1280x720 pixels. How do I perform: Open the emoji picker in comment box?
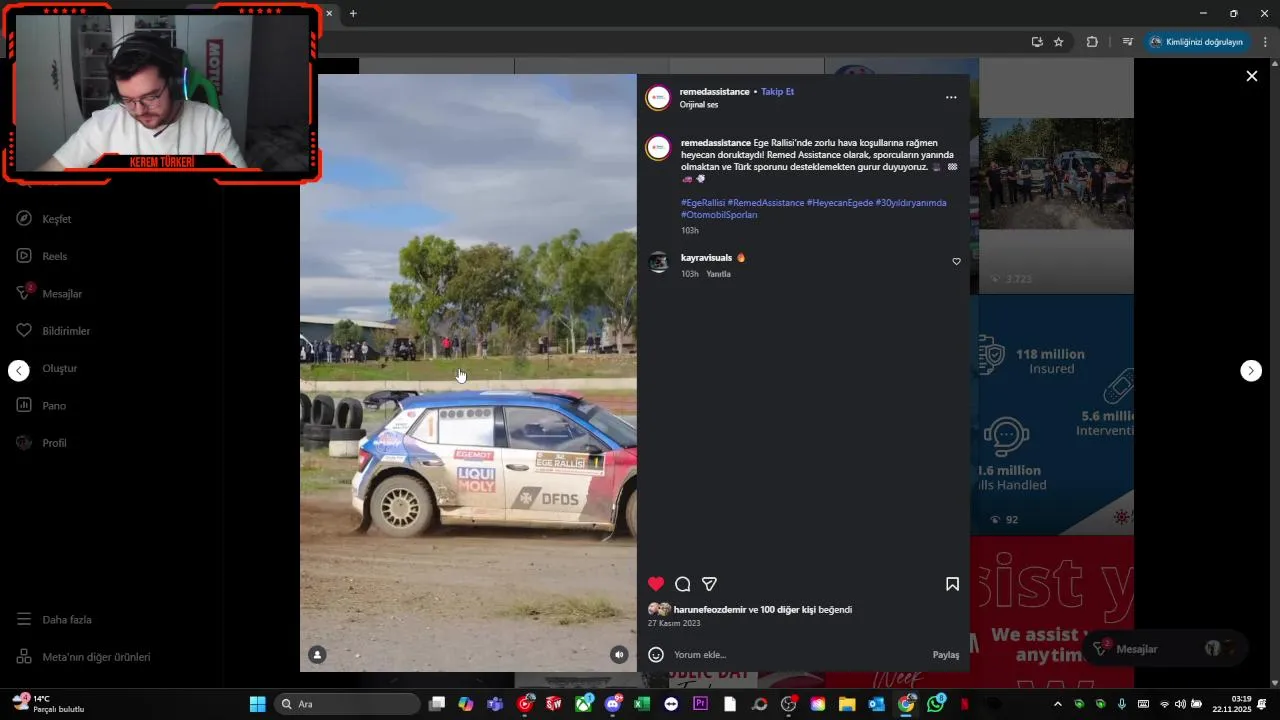[x=656, y=655]
